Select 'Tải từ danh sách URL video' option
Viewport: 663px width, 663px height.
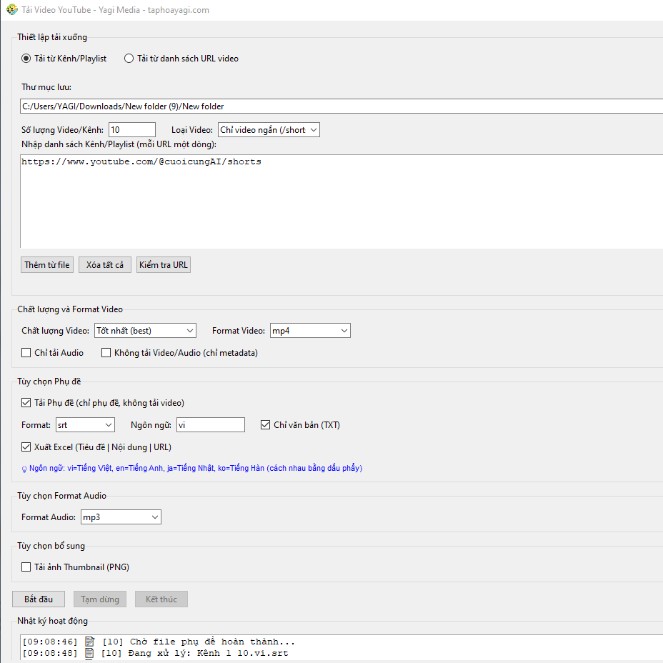pos(129,58)
